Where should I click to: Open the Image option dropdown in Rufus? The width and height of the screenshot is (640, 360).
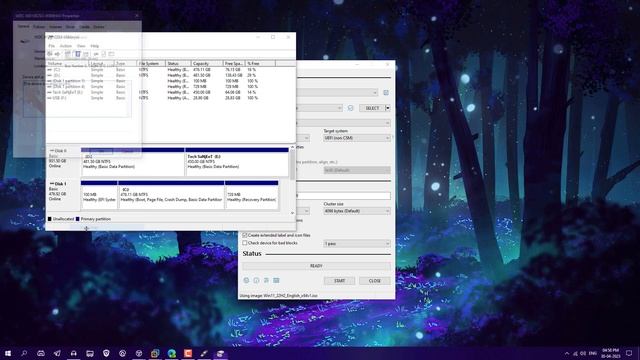click(344, 123)
